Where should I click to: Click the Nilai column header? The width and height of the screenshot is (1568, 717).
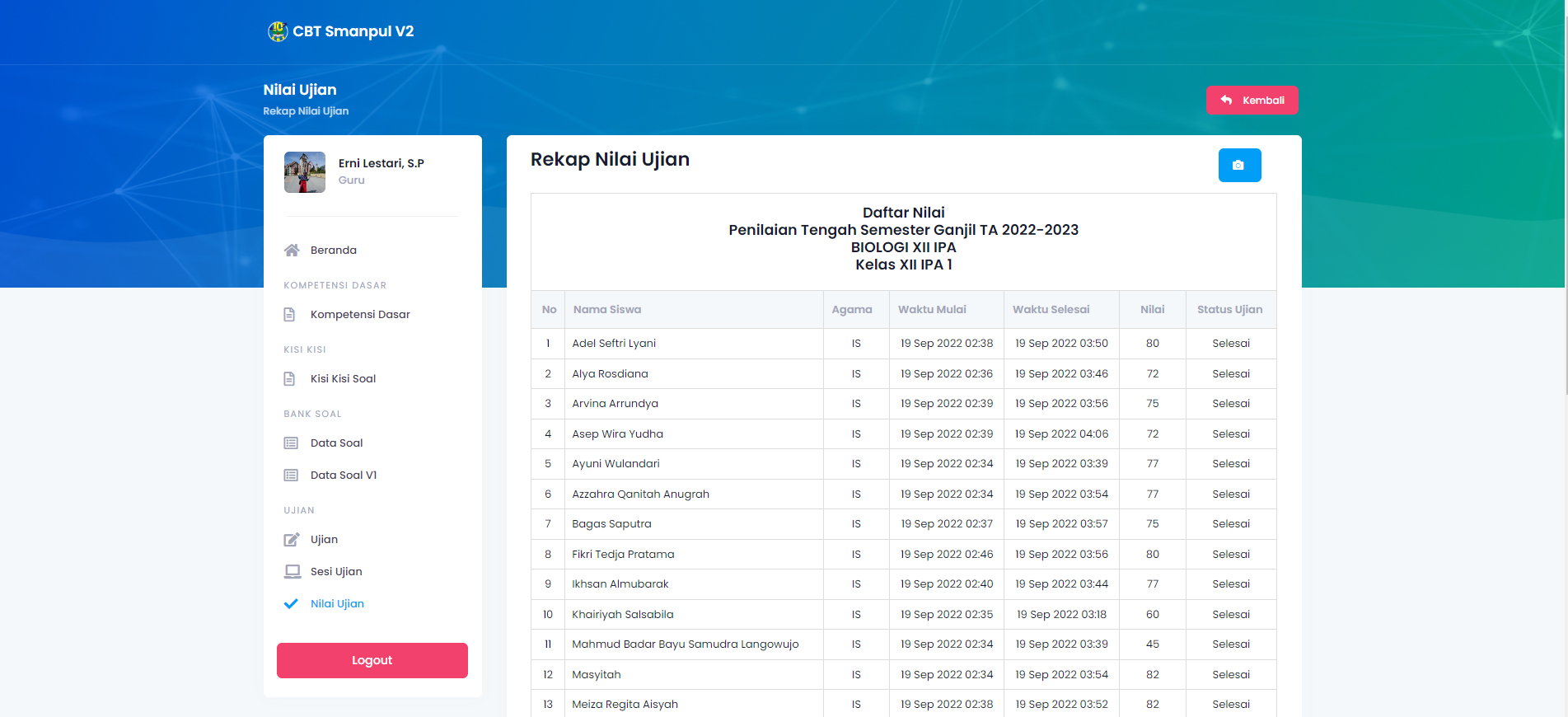coord(1152,310)
